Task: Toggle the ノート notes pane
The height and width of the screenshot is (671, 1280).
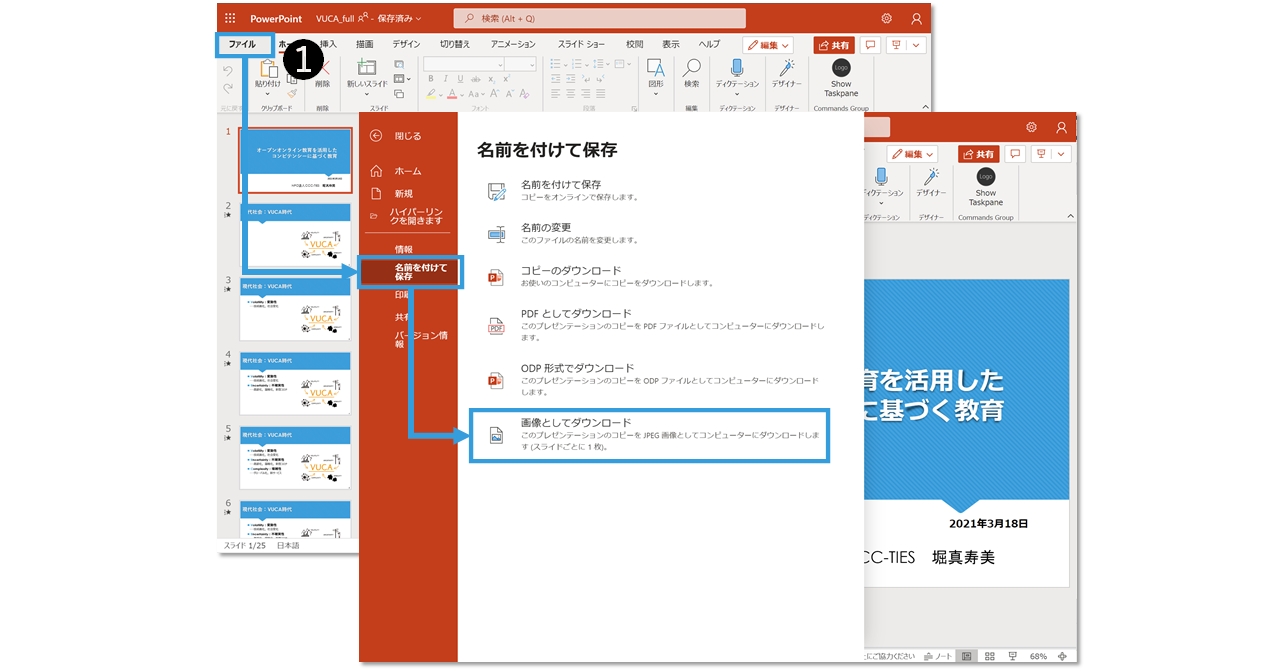Action: 939,656
